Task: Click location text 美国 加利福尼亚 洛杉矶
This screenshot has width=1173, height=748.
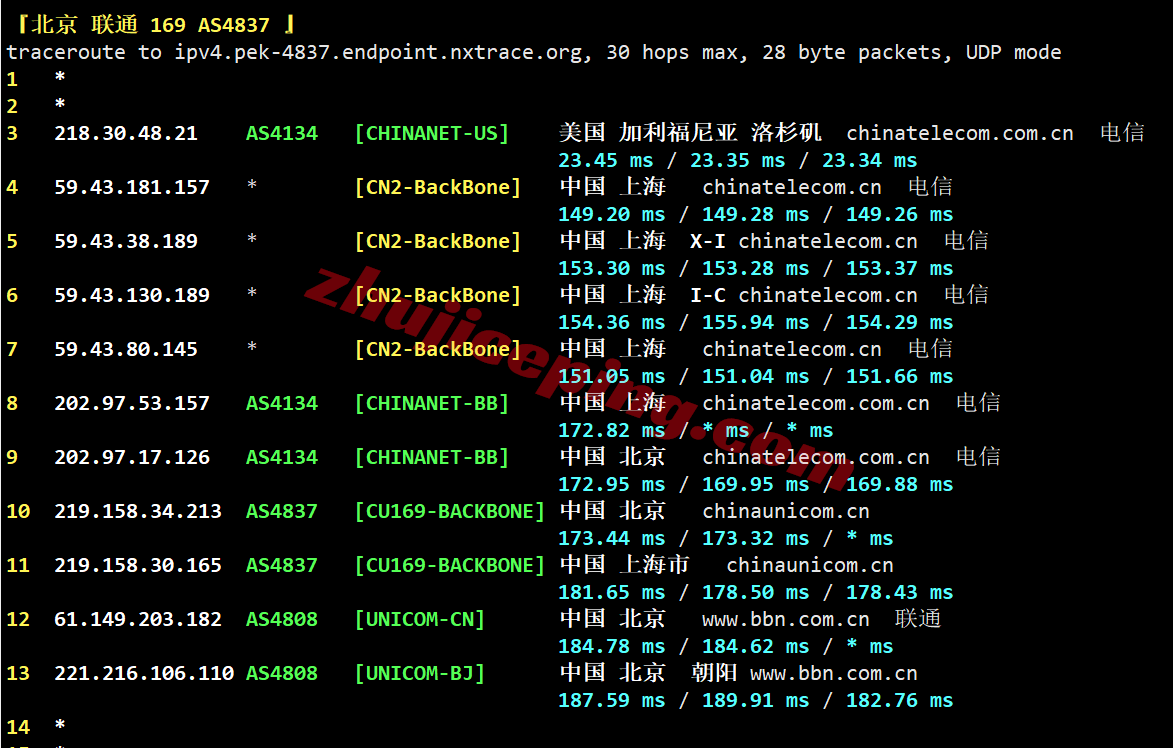Action: pyautogui.click(x=690, y=132)
